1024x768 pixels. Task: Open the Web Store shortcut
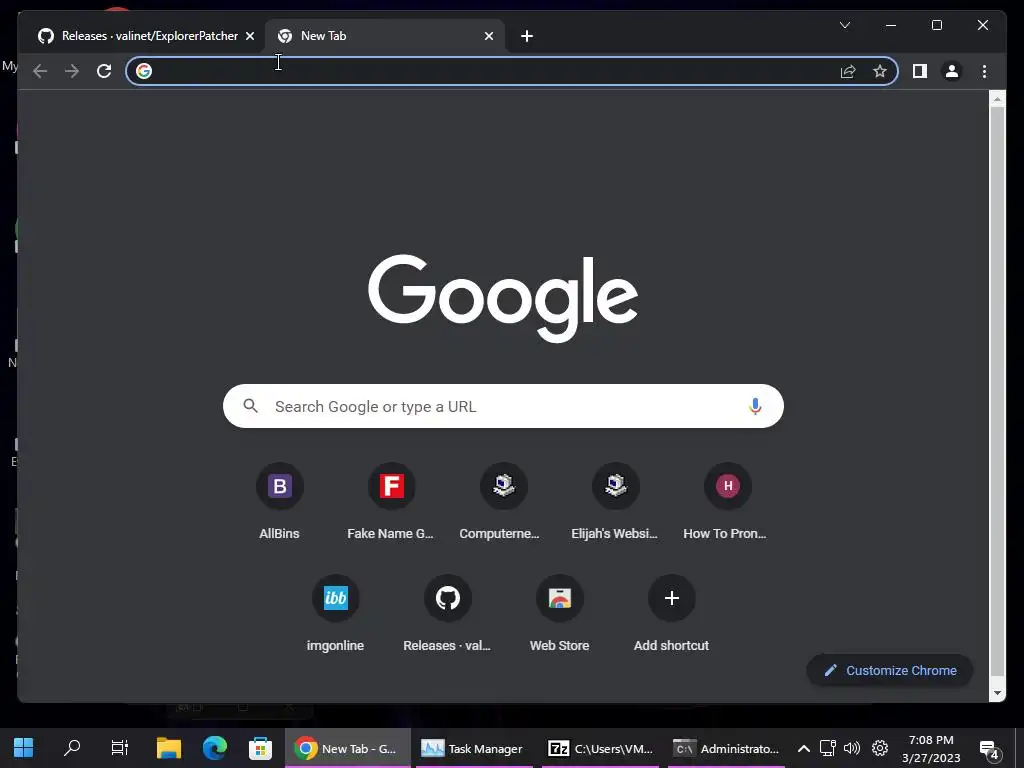coord(559,614)
